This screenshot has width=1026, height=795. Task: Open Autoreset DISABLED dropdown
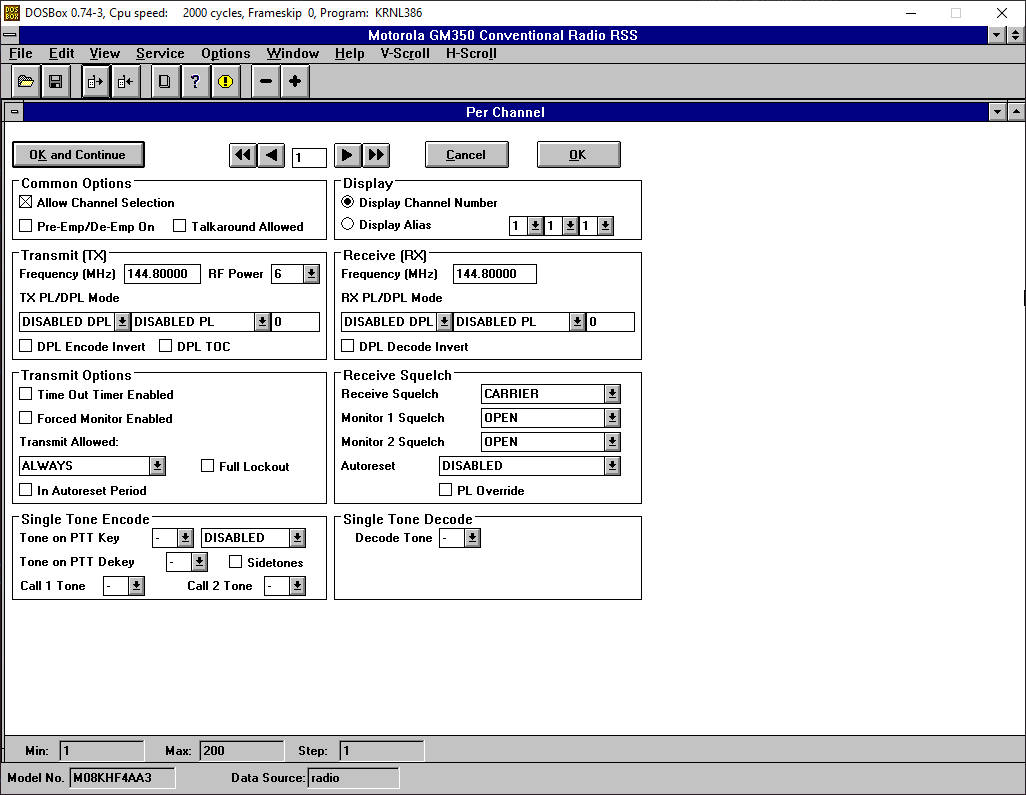point(612,465)
